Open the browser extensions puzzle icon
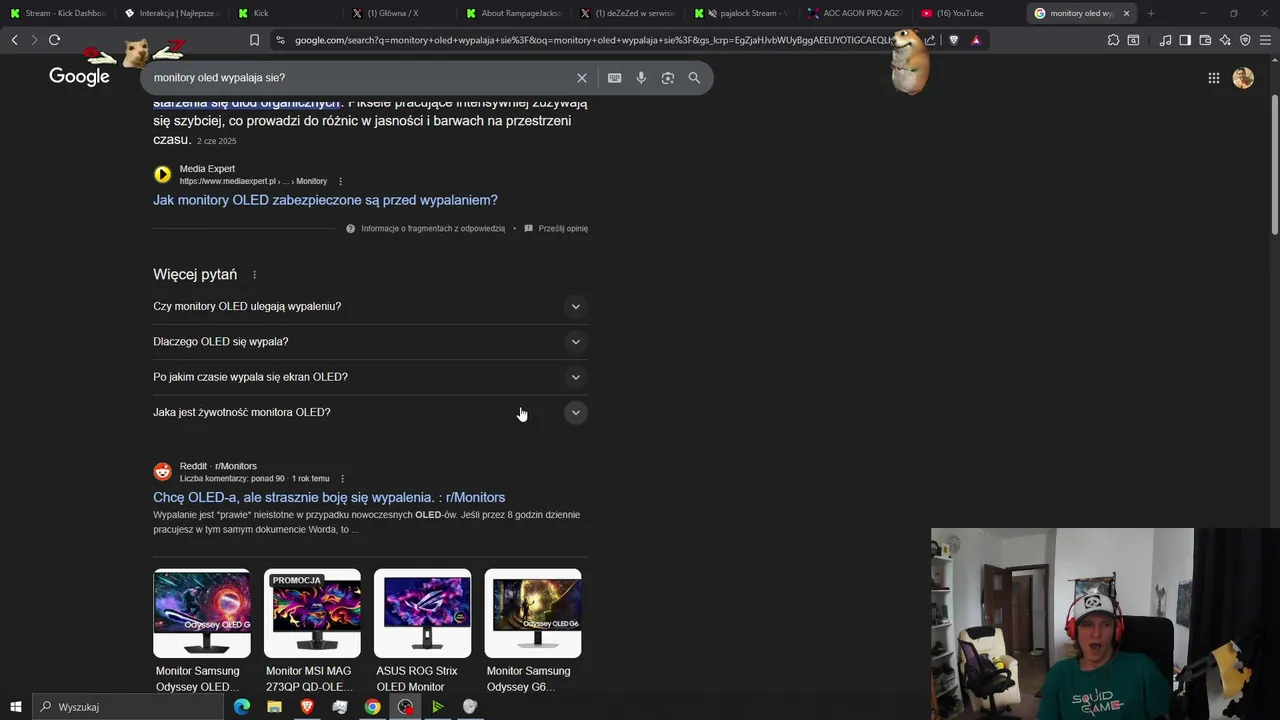 (x=1113, y=40)
